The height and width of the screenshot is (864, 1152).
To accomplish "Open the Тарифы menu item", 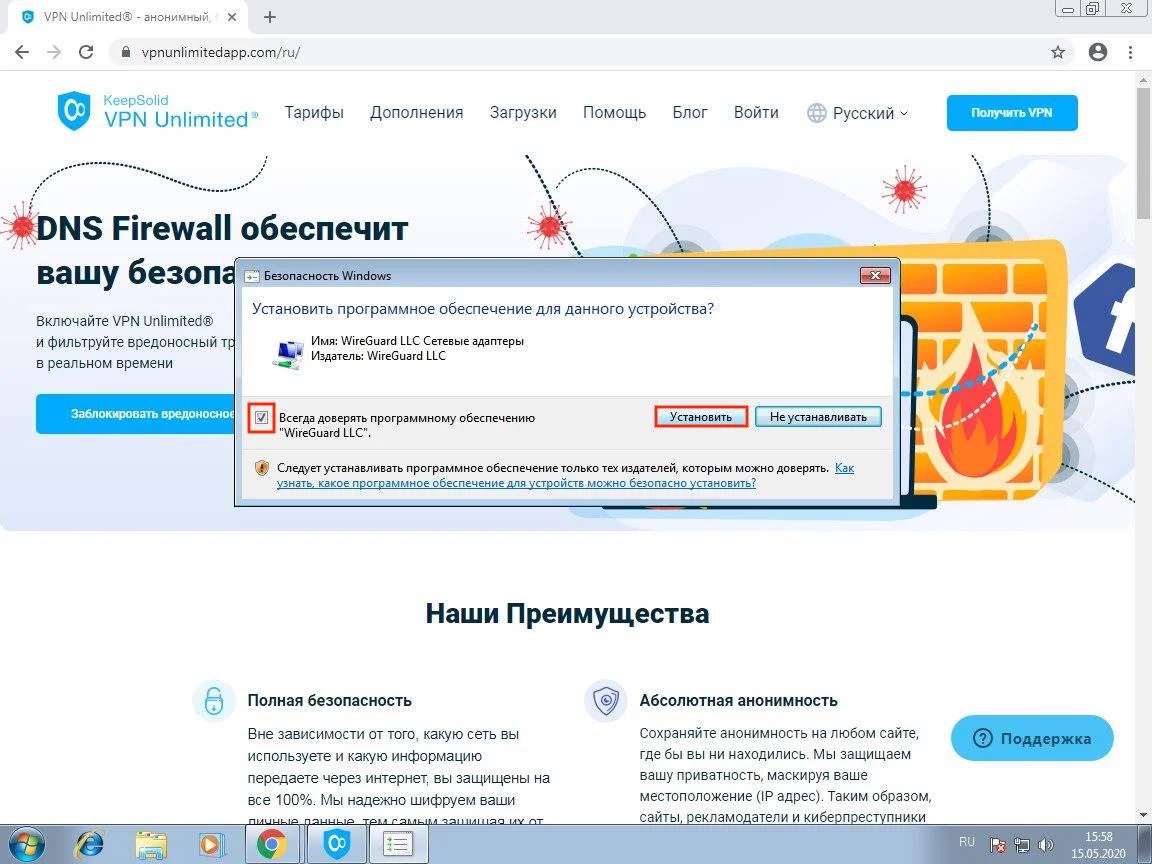I will tap(314, 113).
